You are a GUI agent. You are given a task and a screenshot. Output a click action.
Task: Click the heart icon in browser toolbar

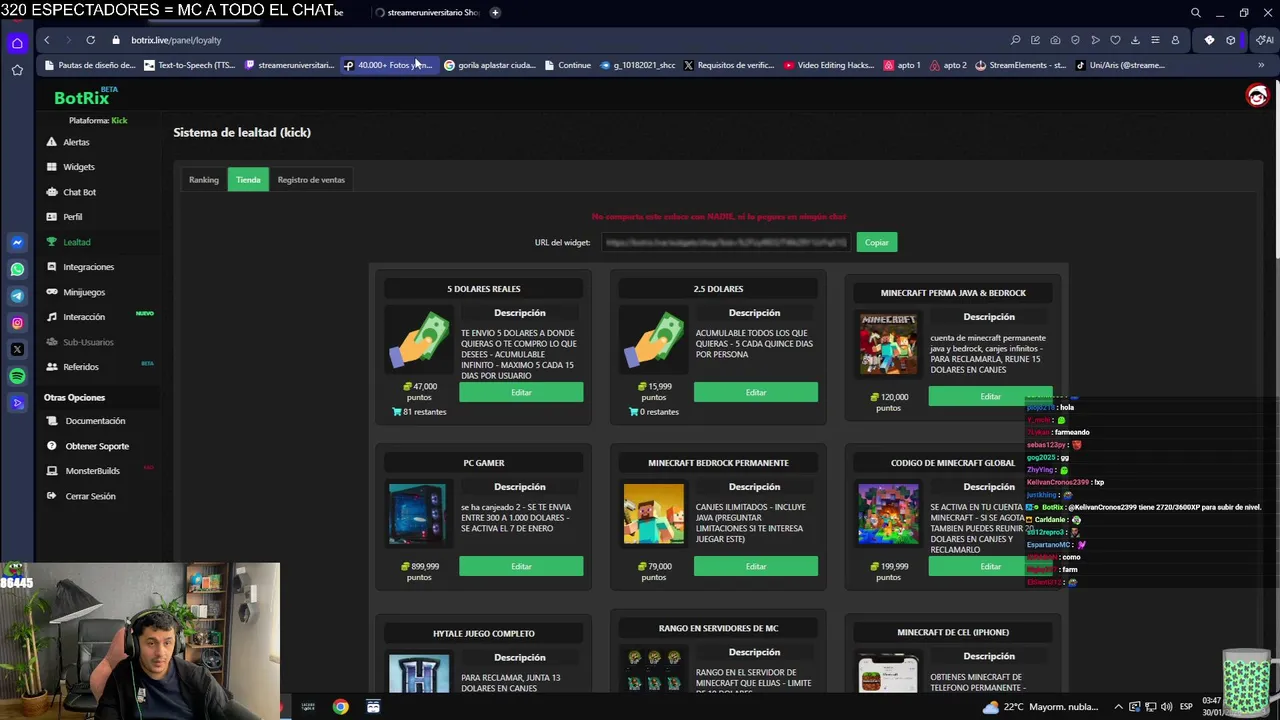1115,40
